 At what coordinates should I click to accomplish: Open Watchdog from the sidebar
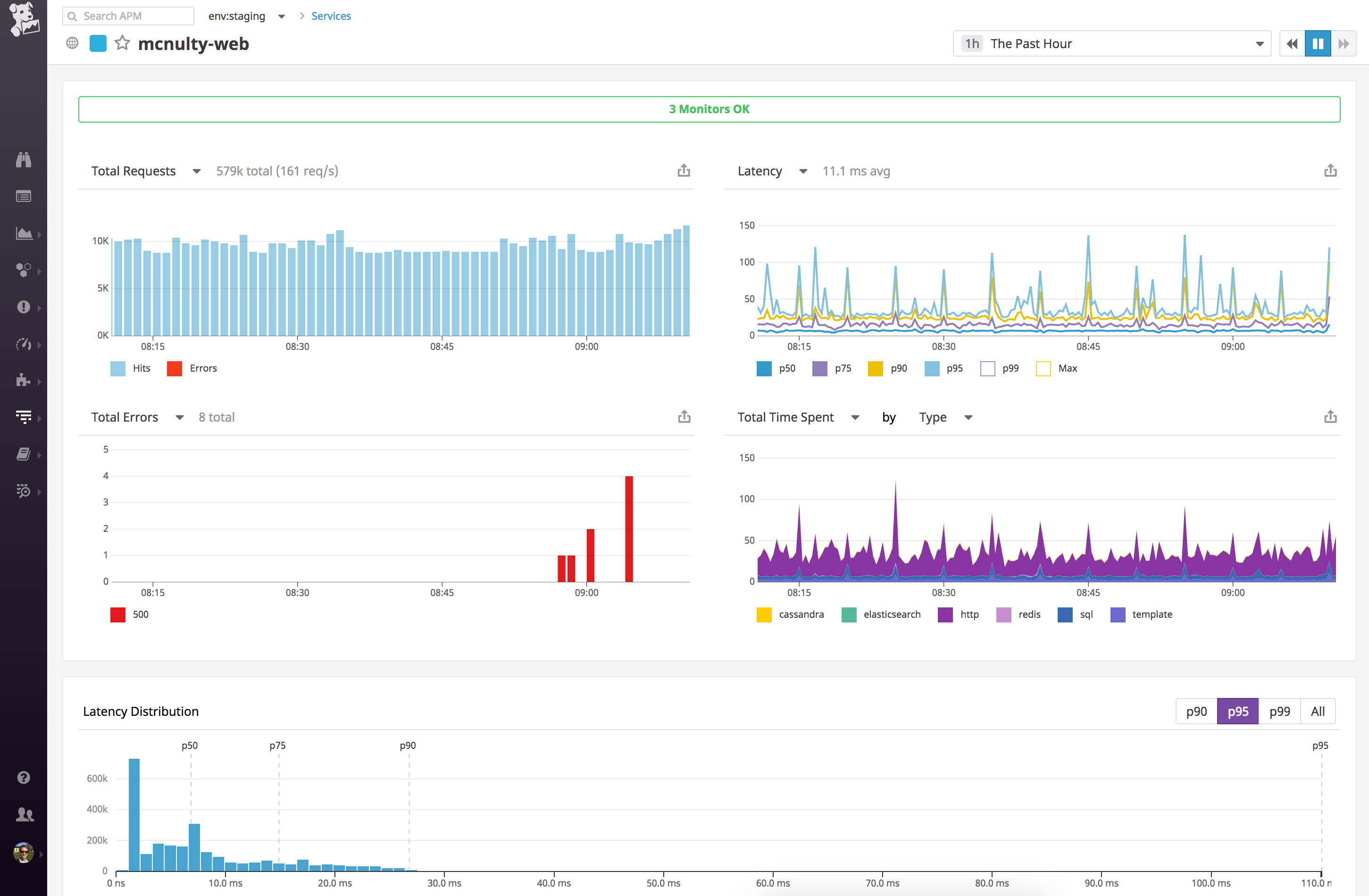tap(23, 160)
